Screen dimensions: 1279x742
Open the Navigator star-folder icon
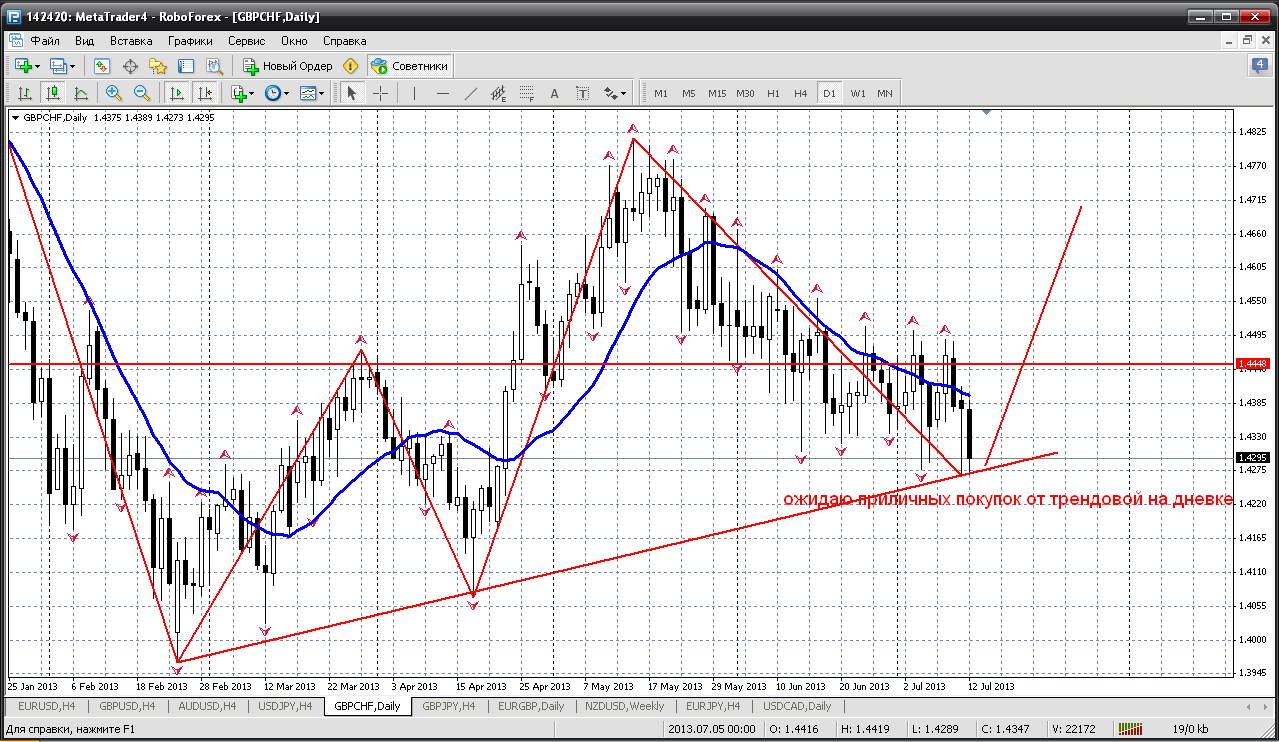pyautogui.click(x=158, y=66)
